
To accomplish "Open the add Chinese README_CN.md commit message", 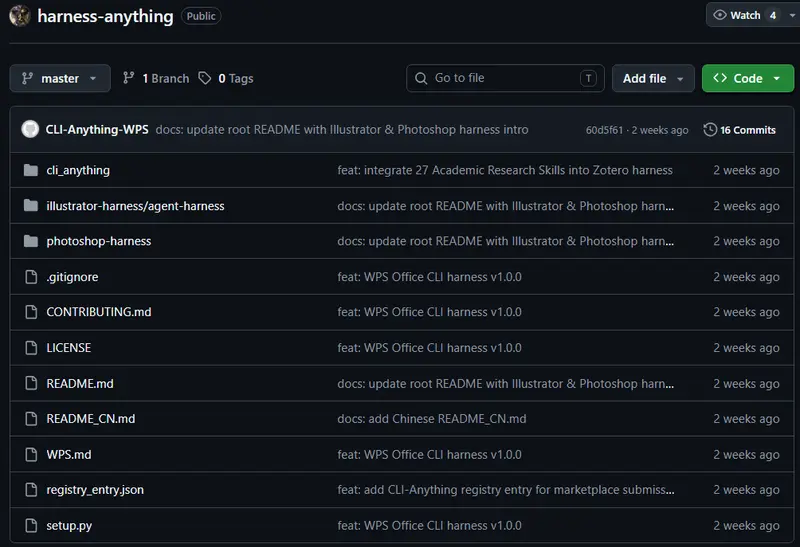I will tap(432, 418).
